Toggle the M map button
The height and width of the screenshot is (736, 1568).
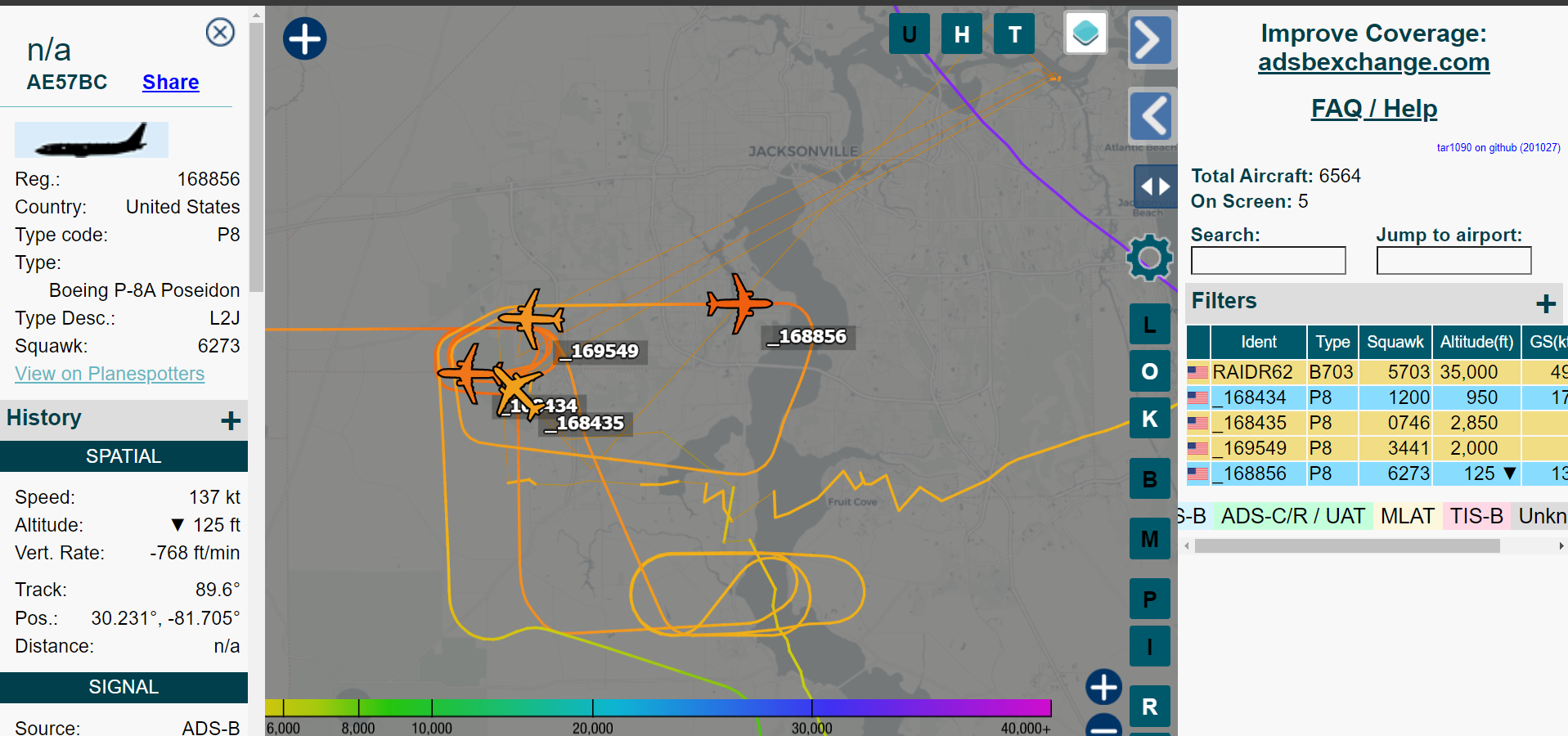pos(1149,539)
